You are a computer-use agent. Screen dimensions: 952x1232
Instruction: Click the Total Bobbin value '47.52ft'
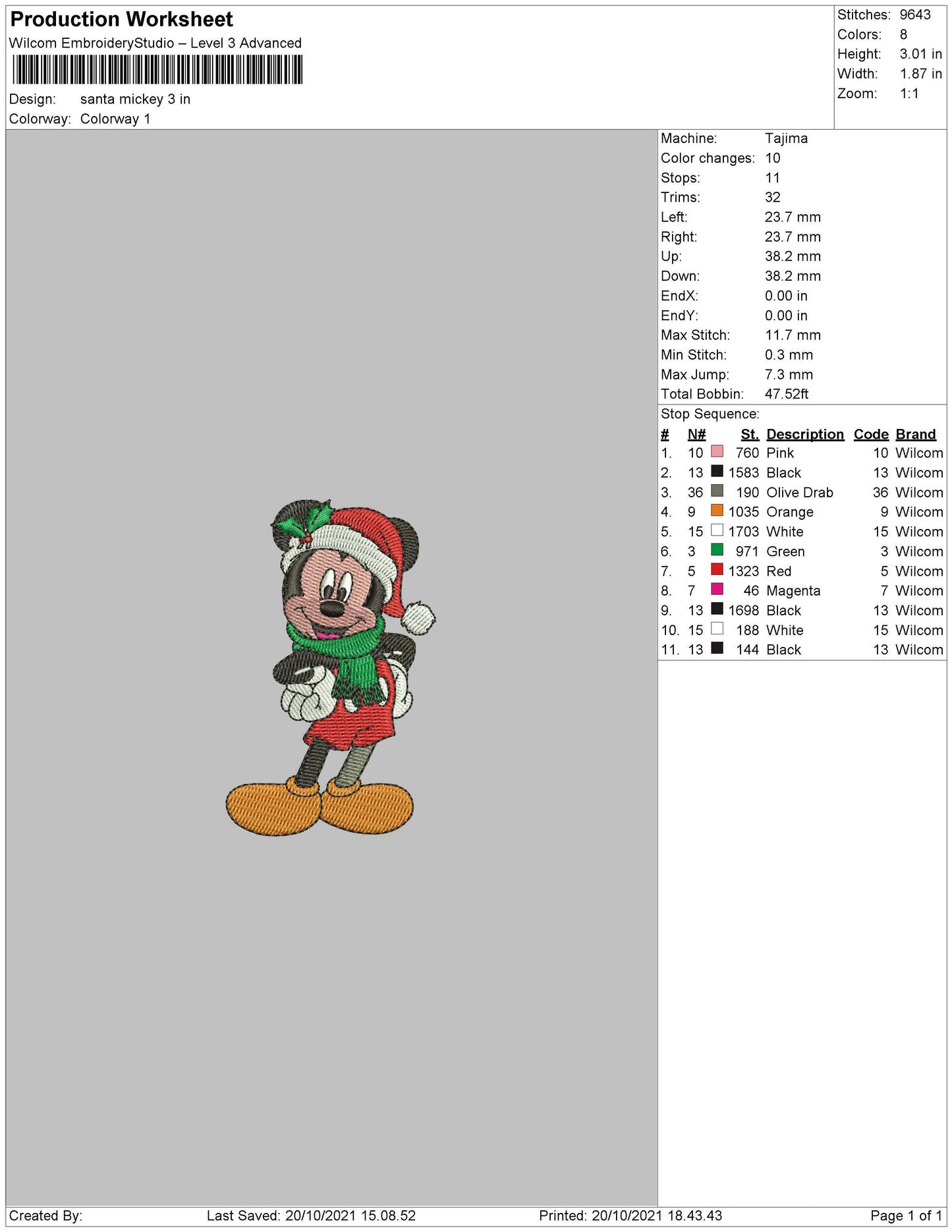pos(787,394)
